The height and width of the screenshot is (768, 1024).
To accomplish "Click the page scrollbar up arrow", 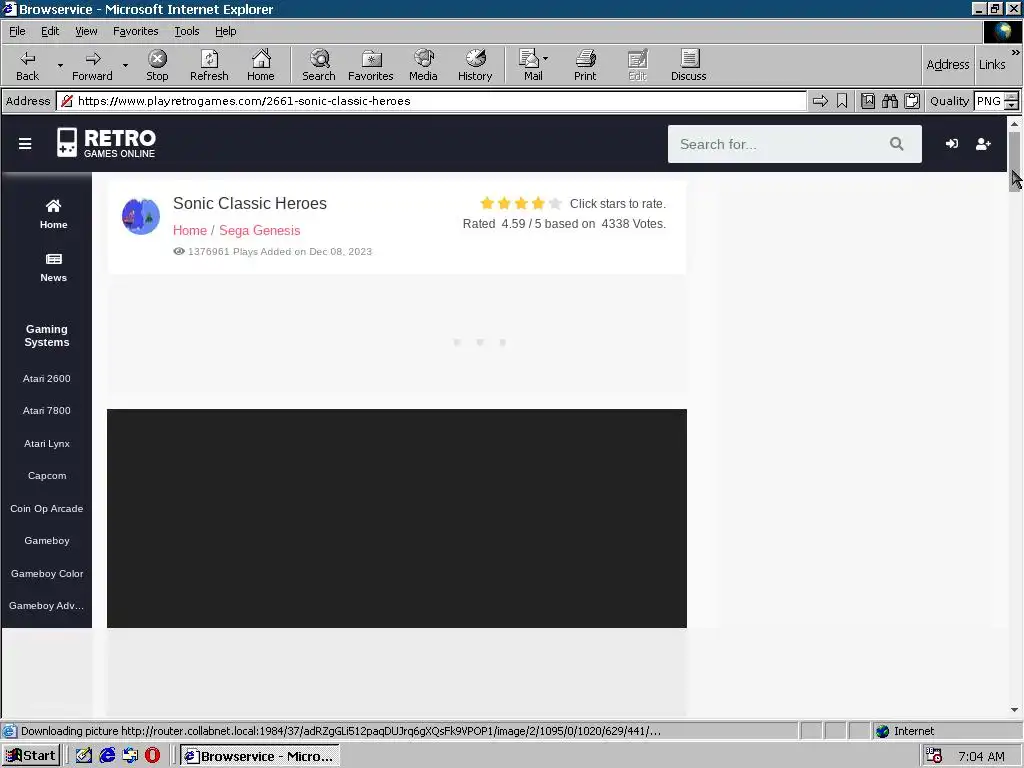I will point(1014,123).
